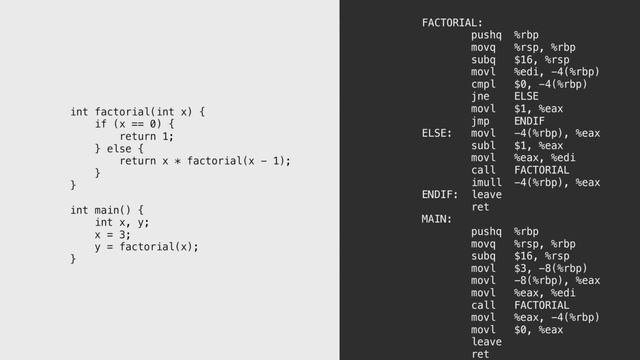Click 'int factorial(int x) {' line
The width and height of the screenshot is (640, 360).
(138, 112)
